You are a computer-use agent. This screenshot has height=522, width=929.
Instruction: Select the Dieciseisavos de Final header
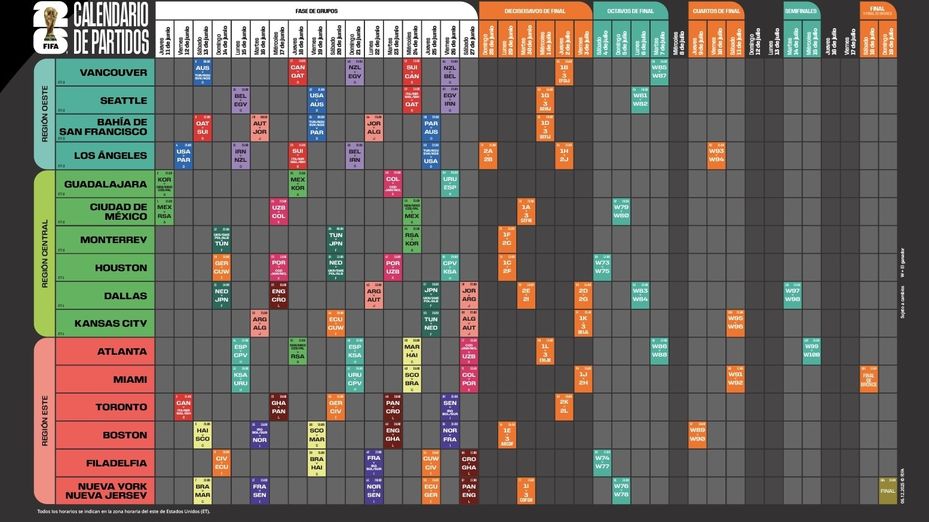point(531,10)
